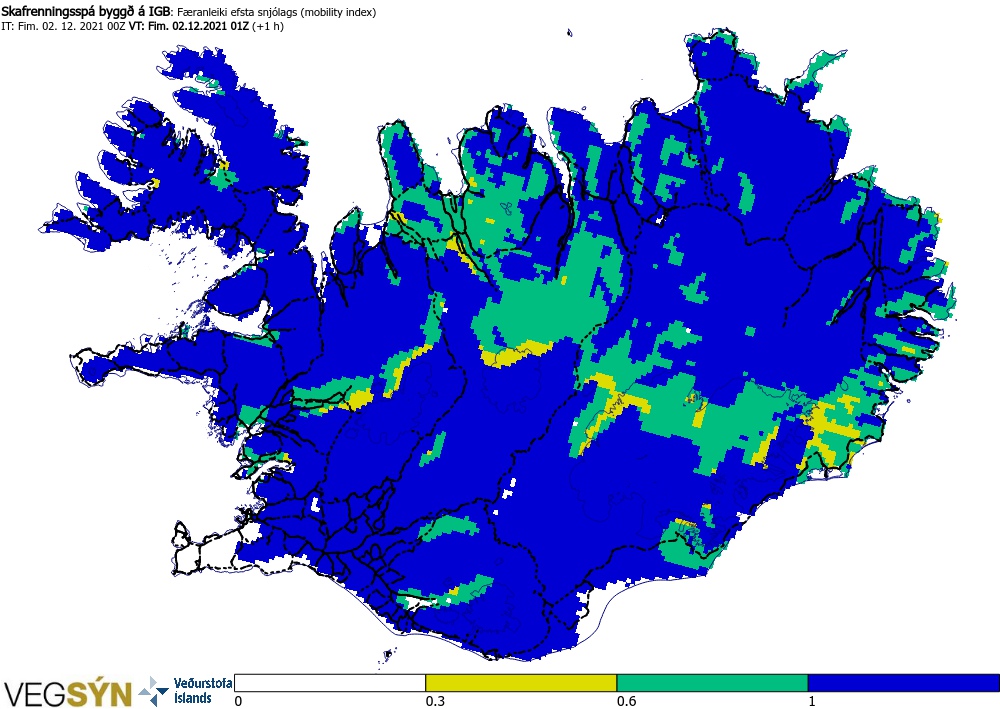The image size is (1000, 709).
Task: Select the white legend color segment
Action: (x=330, y=683)
